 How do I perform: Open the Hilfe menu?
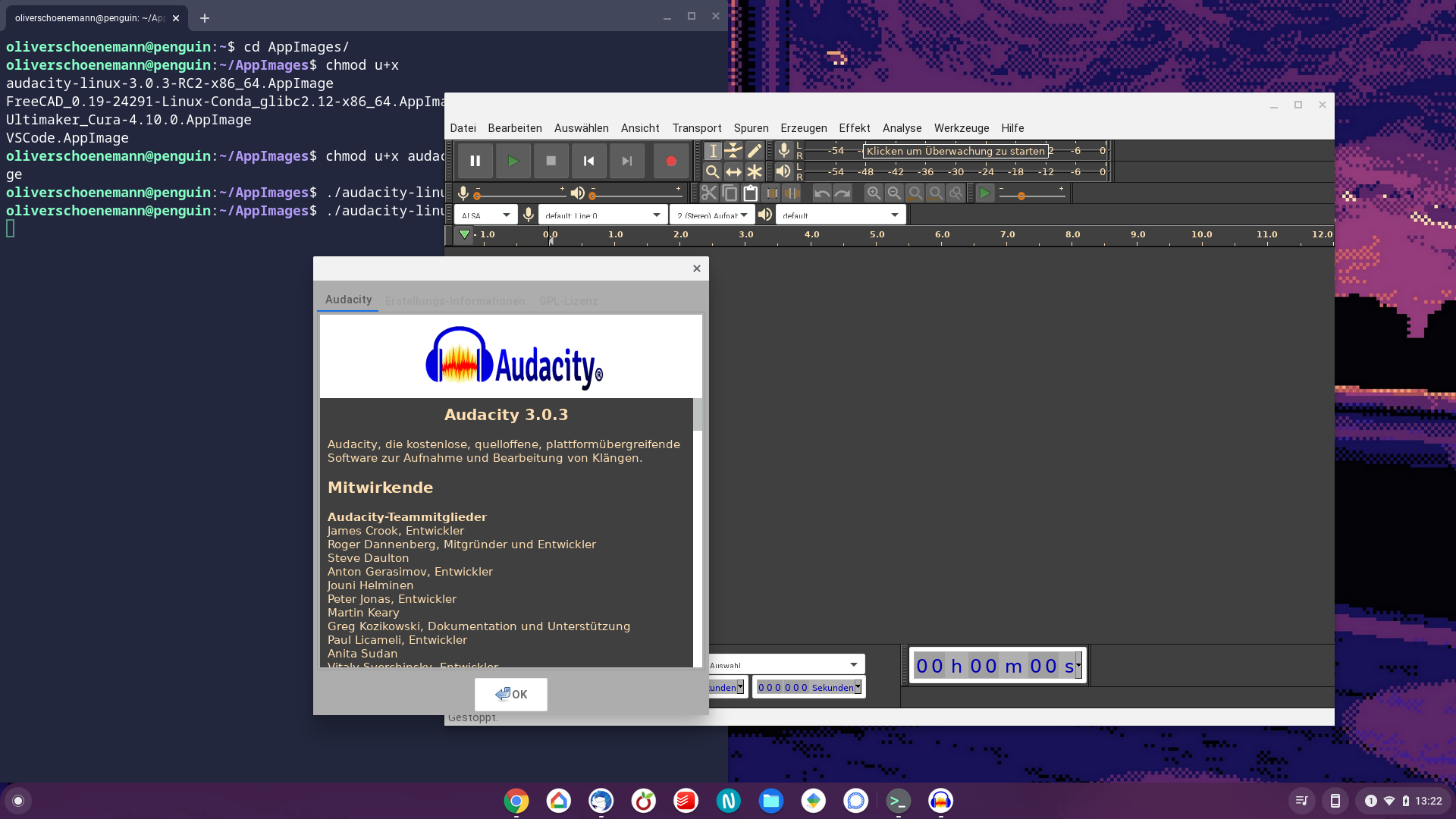pyautogui.click(x=1012, y=128)
